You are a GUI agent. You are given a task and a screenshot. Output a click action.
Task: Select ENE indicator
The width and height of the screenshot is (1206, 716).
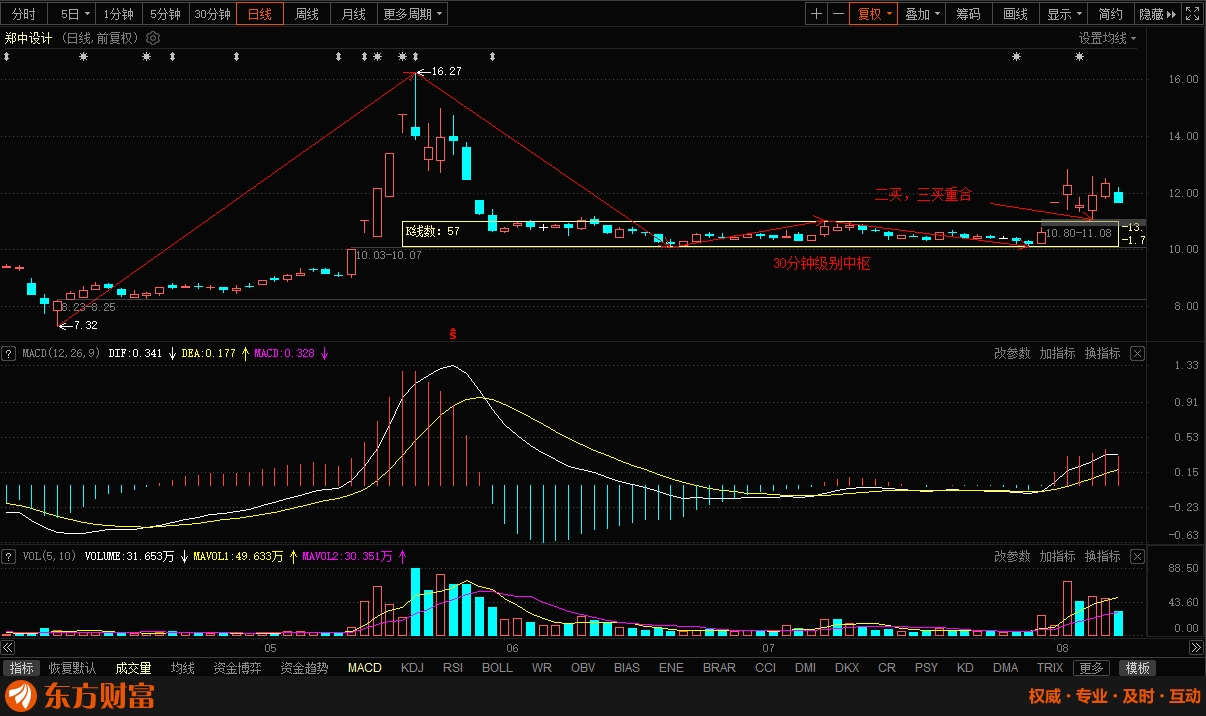[671, 668]
